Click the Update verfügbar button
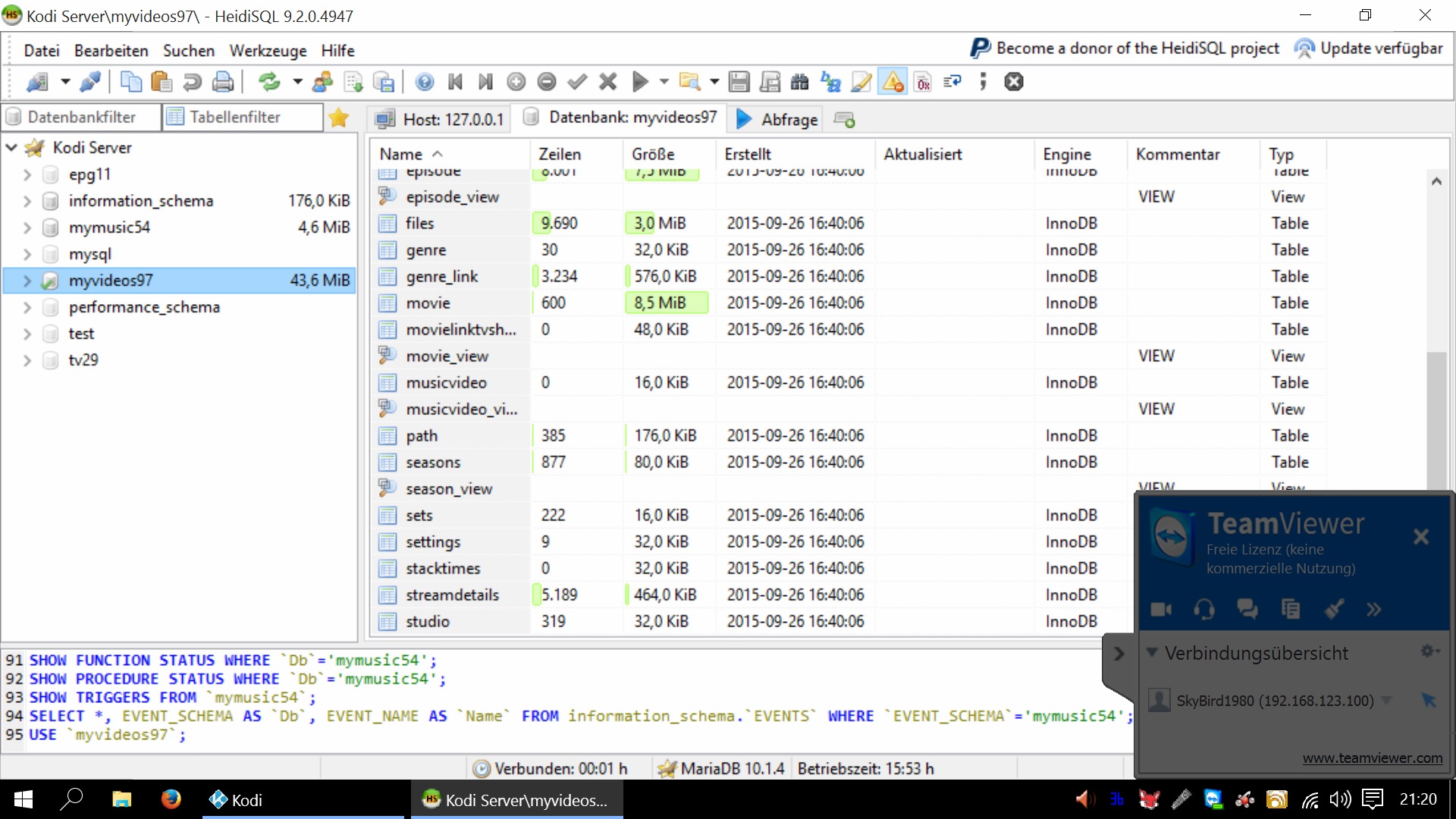 pos(1368,48)
